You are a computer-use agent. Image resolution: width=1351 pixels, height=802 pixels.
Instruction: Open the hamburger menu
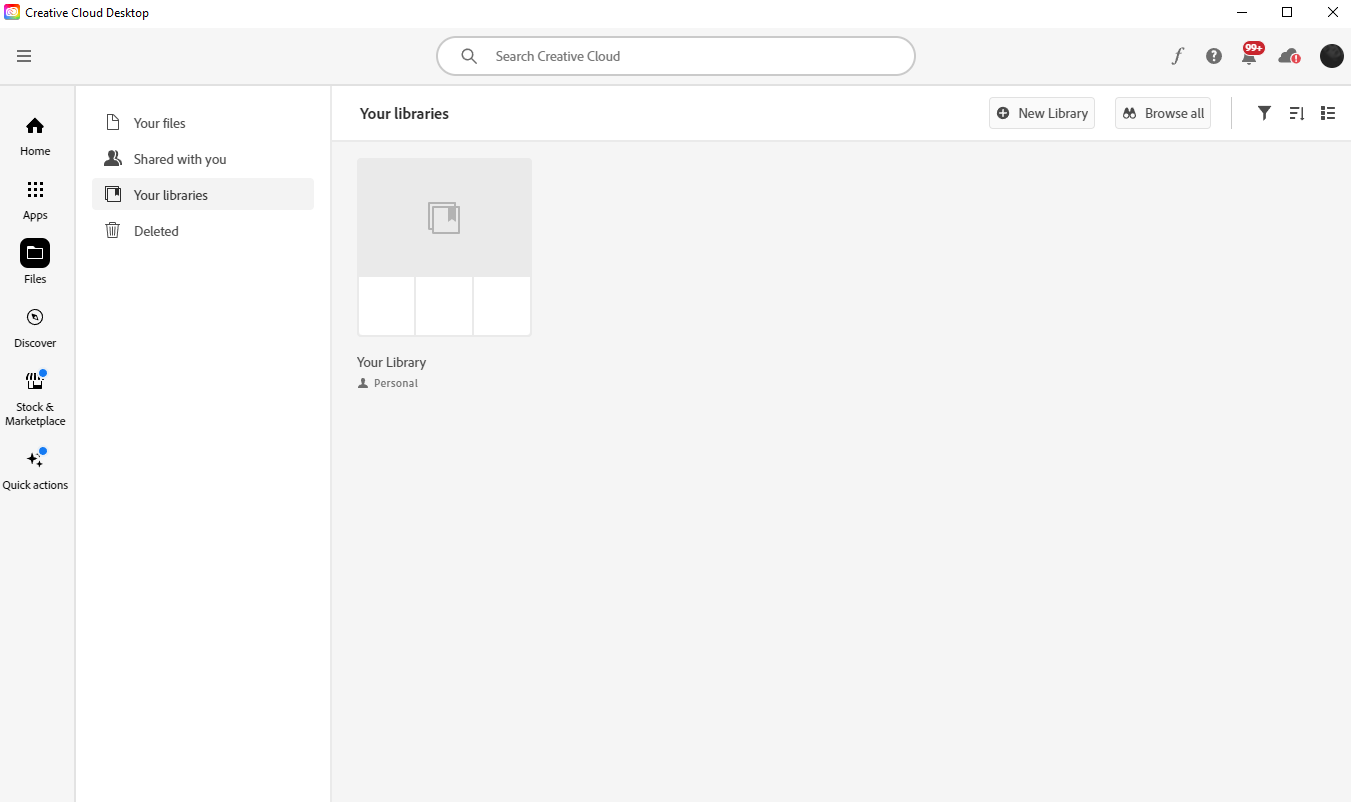24,56
